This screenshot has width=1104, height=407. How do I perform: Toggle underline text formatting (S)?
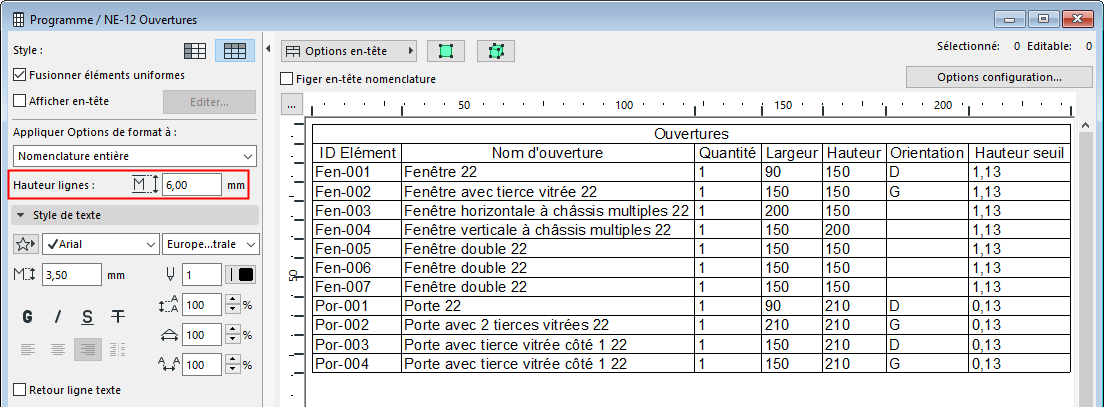pyautogui.click(x=88, y=317)
